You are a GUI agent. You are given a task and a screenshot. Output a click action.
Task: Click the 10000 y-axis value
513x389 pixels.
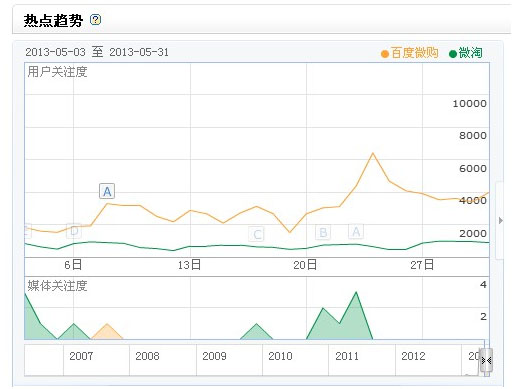[x=469, y=104]
